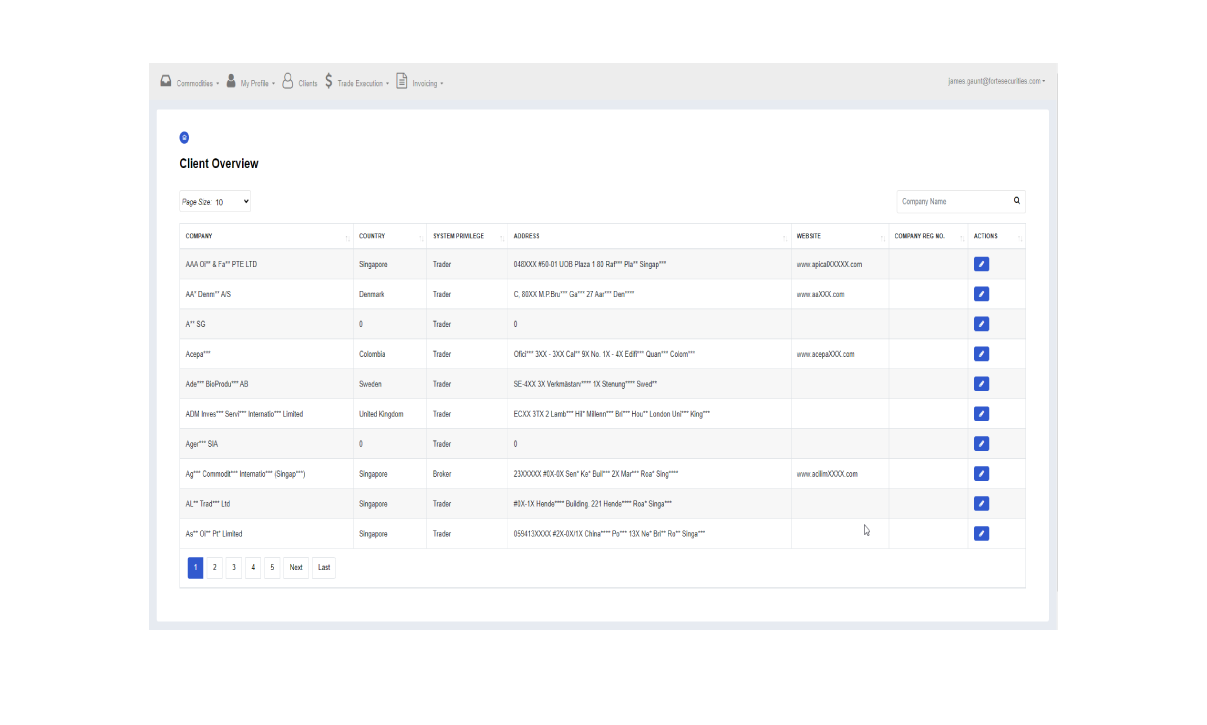Viewport: 1207px width, 725px height.
Task: Open the user account email dropdown
Action: [996, 81]
